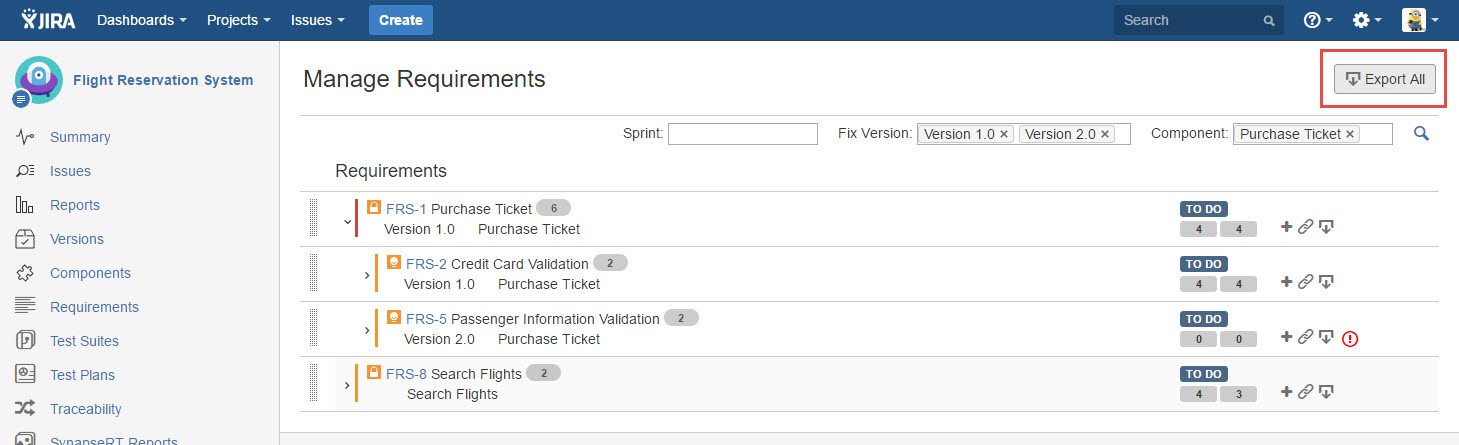The width and height of the screenshot is (1459, 445).
Task: Open Test Suites from sidebar
Action: [x=84, y=341]
